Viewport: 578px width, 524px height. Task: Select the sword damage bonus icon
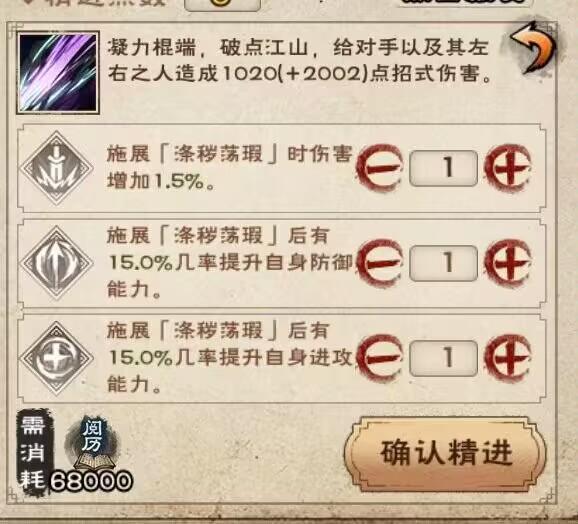[x=56, y=168]
